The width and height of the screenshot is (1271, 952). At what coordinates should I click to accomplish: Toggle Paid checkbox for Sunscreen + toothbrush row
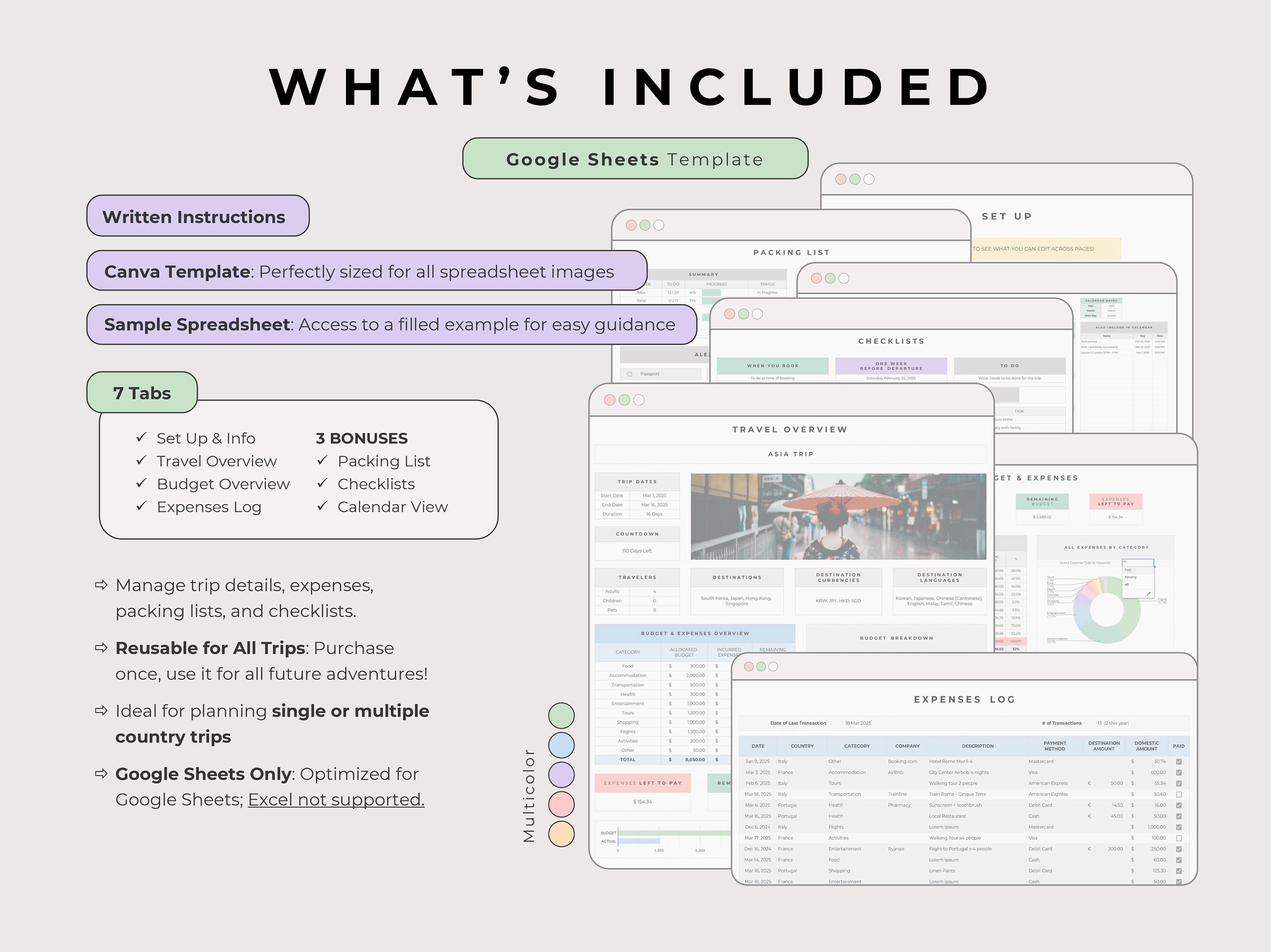1179,805
